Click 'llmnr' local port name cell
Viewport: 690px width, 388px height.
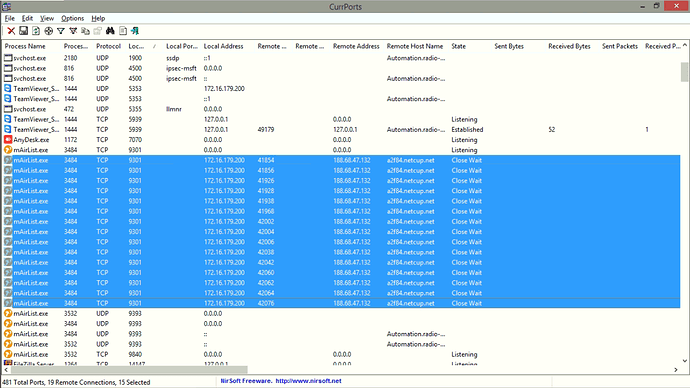174,109
